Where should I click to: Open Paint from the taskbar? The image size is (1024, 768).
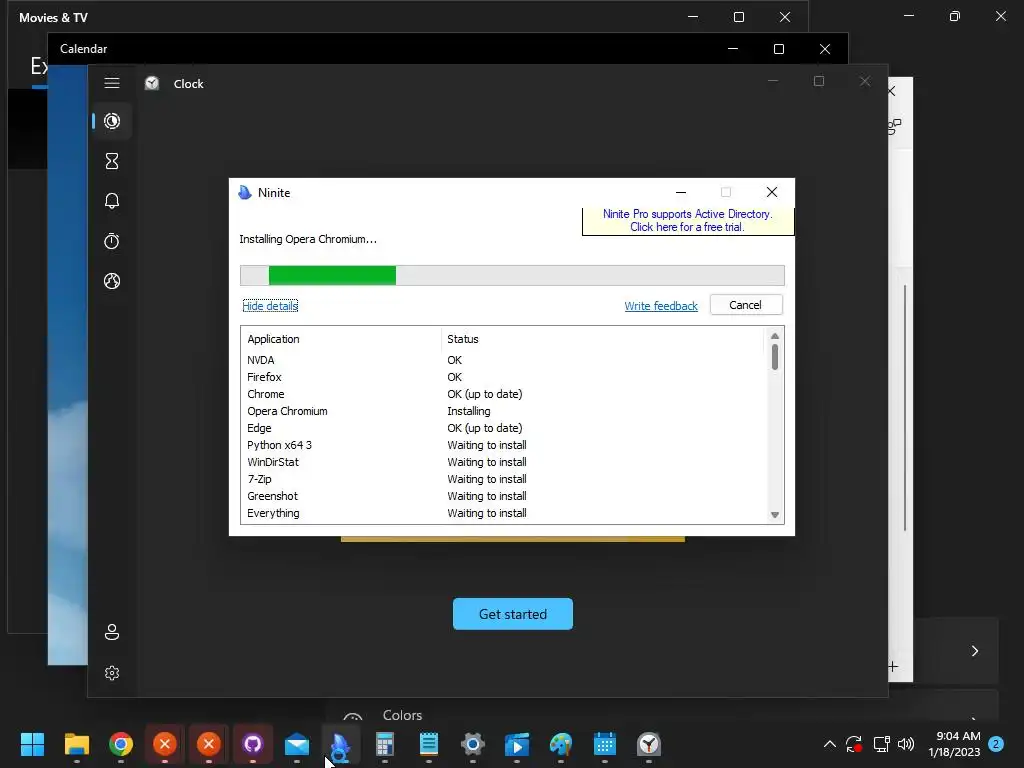click(x=560, y=744)
